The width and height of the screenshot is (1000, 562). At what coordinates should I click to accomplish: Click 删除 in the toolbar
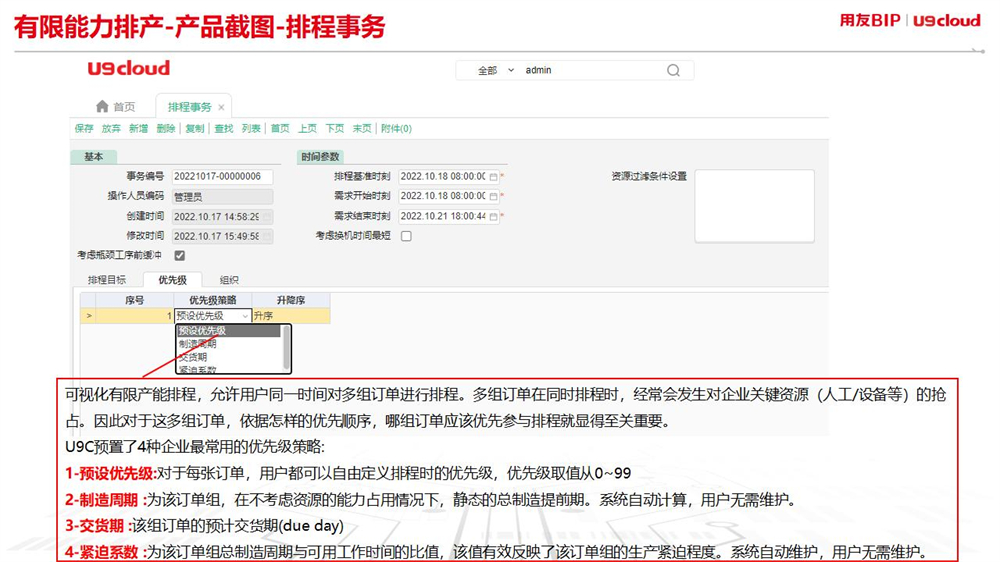pos(166,129)
